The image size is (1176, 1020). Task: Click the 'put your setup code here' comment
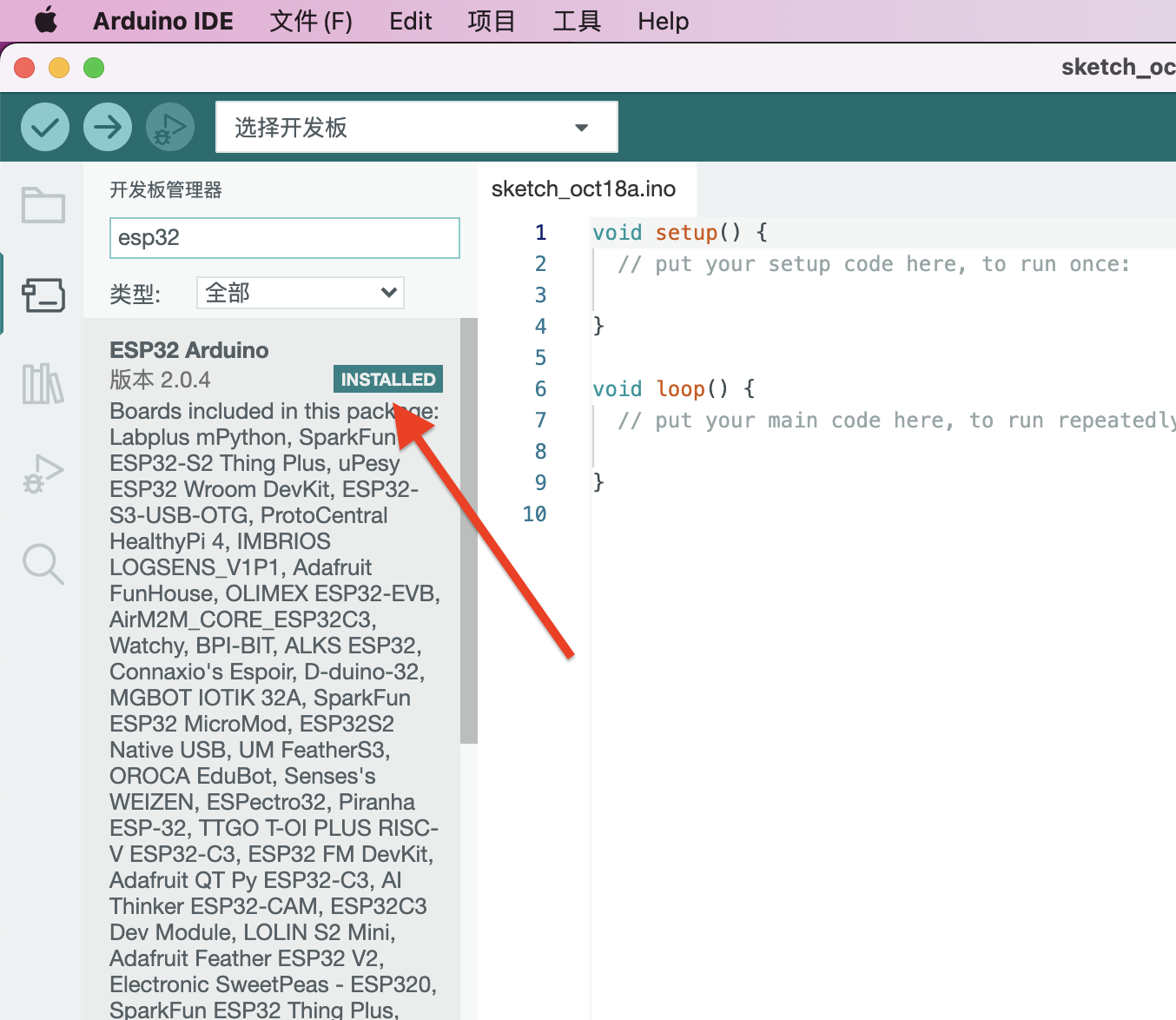(x=874, y=264)
